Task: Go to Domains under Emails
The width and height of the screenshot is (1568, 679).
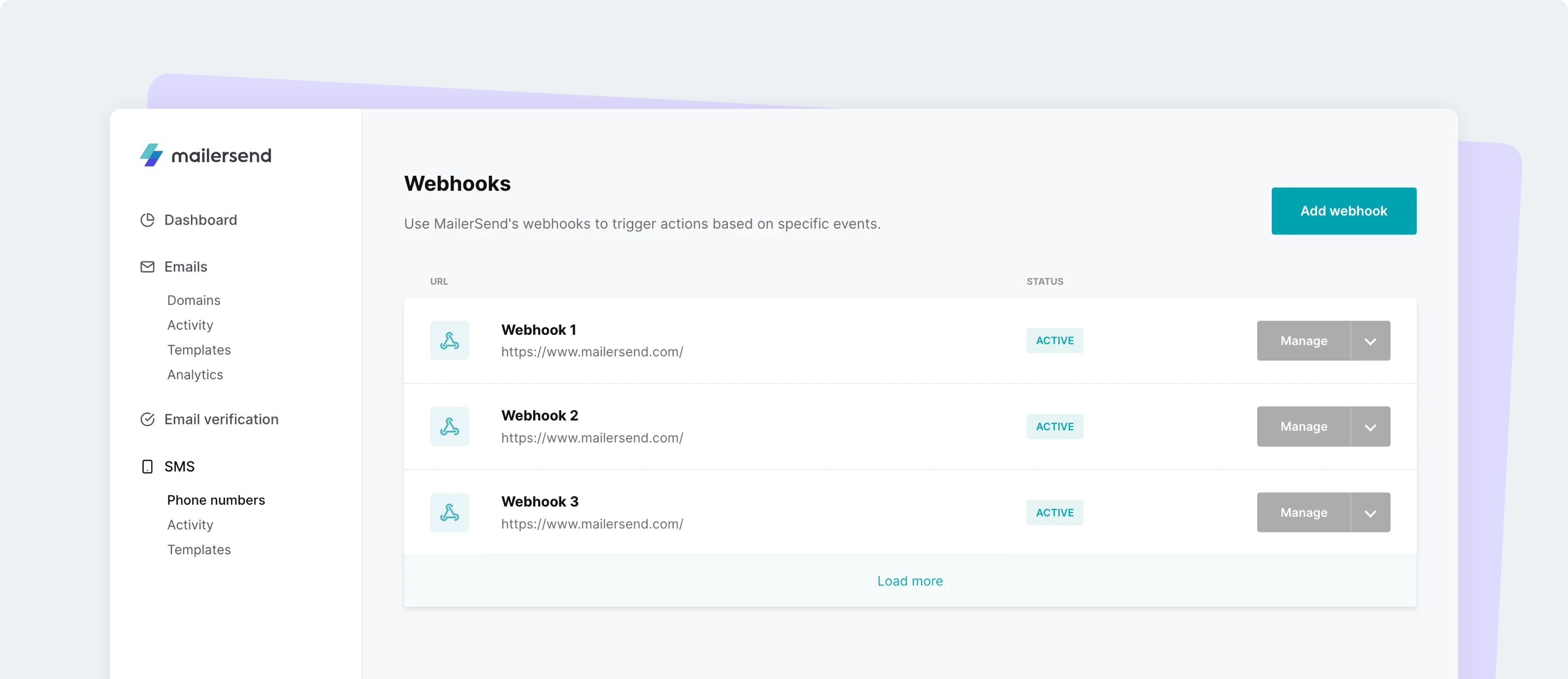Action: pos(194,300)
